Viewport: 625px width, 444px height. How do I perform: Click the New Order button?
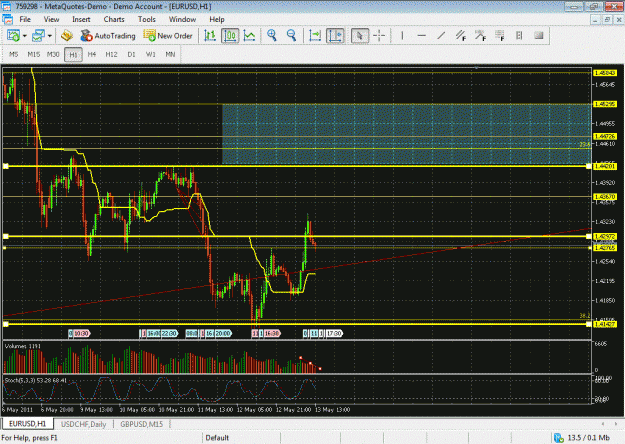coord(168,36)
